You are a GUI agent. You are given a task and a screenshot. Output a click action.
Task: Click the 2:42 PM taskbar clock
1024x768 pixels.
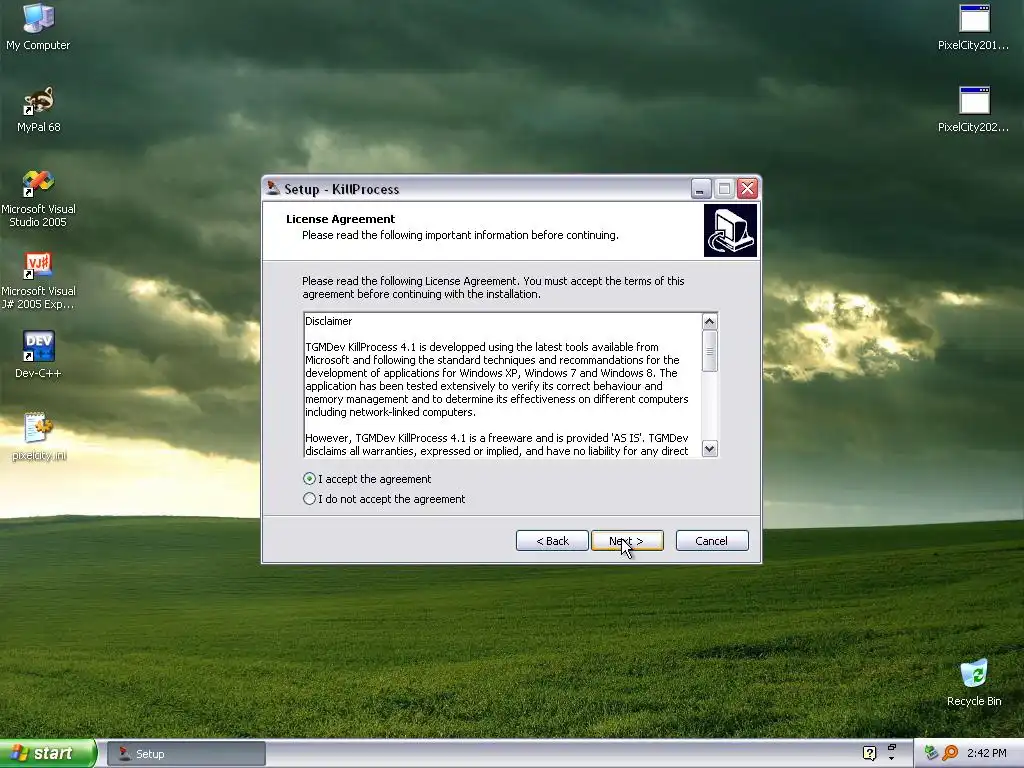986,753
